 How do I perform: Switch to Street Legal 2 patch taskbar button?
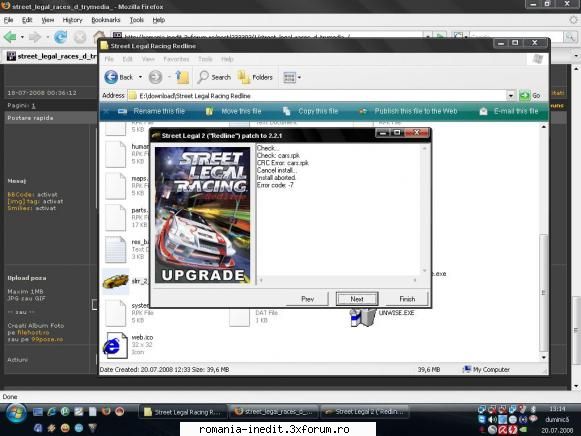point(365,412)
